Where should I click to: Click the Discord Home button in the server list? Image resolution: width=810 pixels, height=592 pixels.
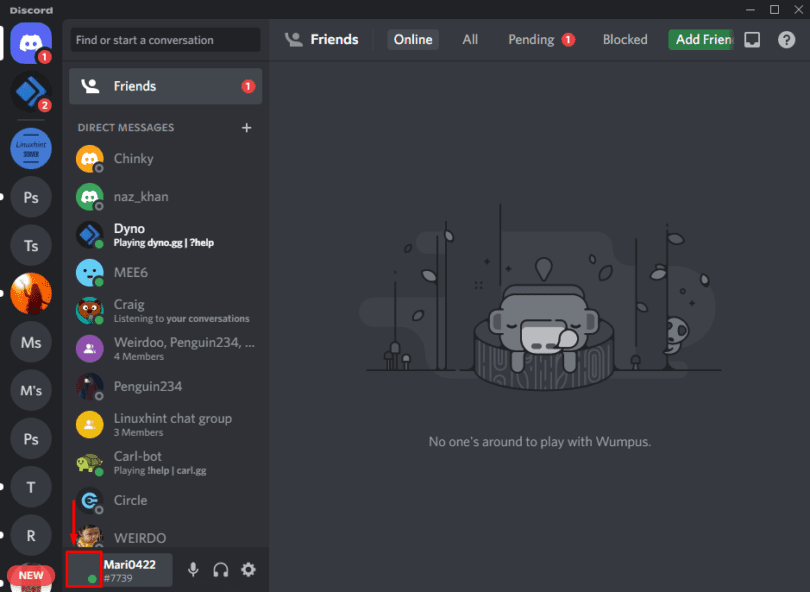click(x=30, y=43)
